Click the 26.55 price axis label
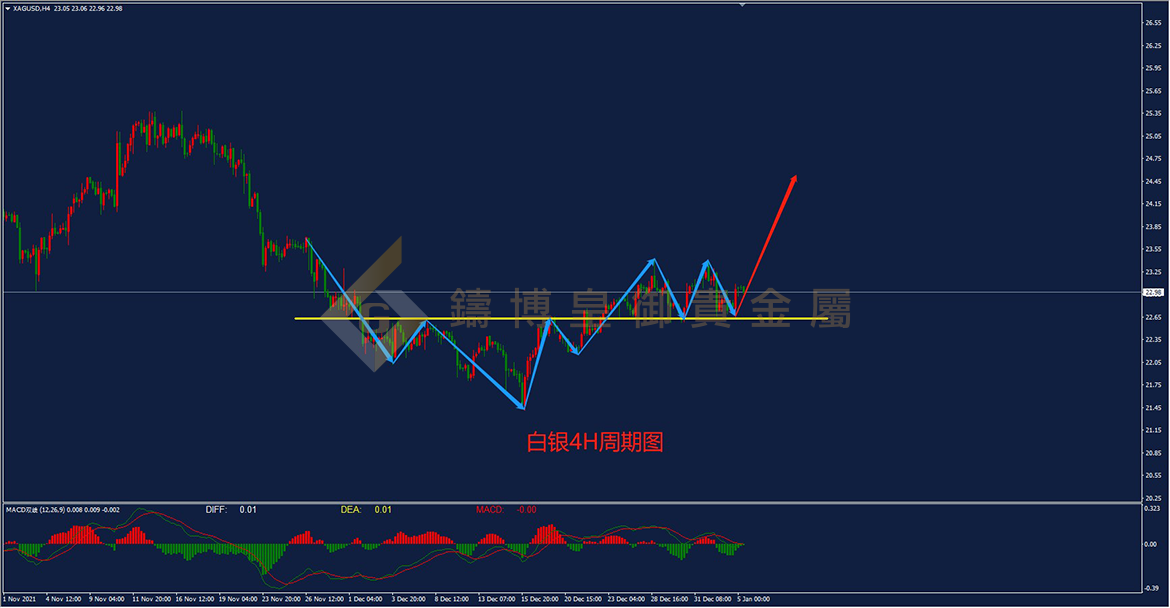The height and width of the screenshot is (608, 1170). 1154,23
